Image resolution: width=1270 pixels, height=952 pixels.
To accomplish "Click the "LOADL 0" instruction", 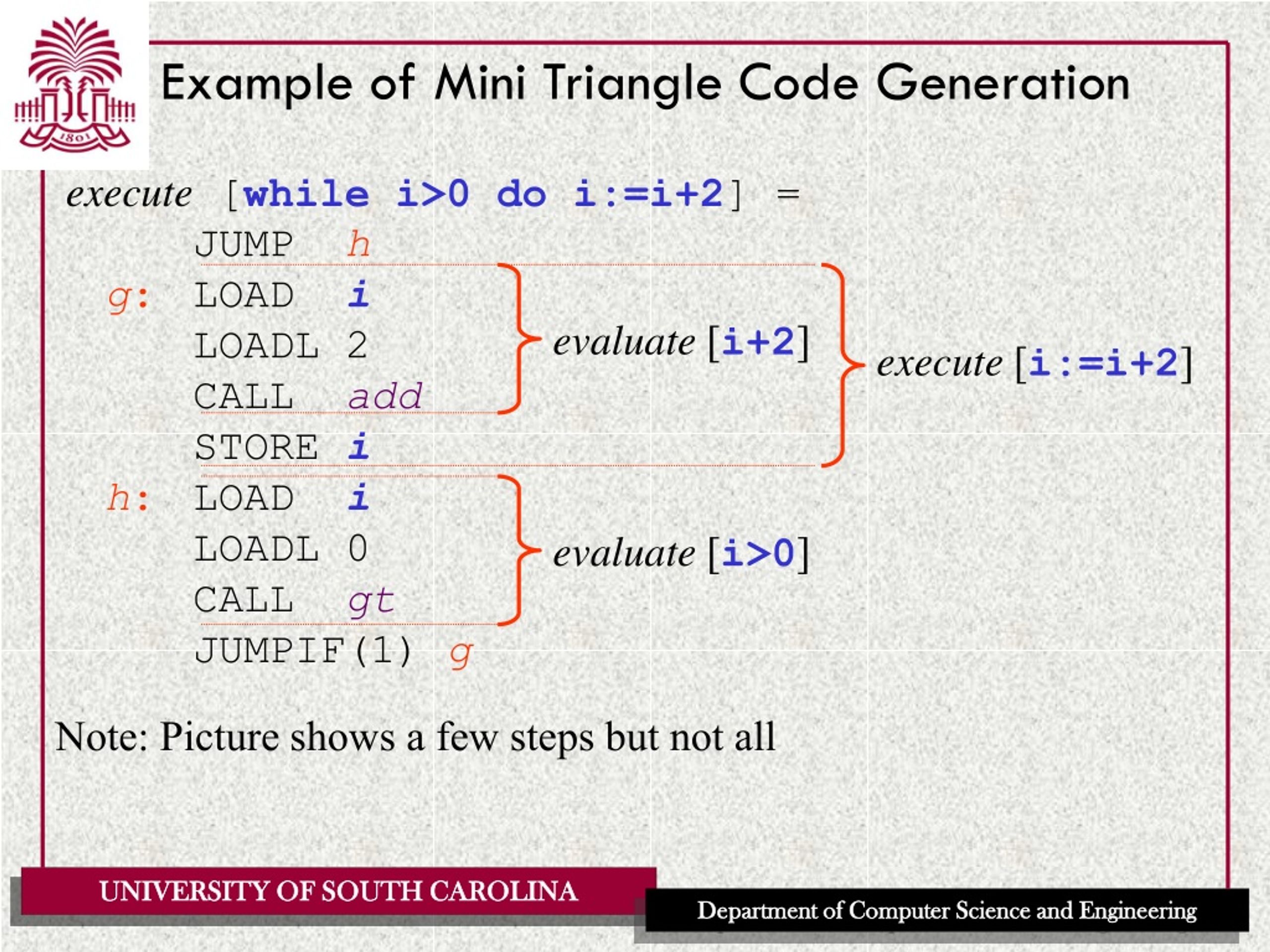I will (x=281, y=548).
